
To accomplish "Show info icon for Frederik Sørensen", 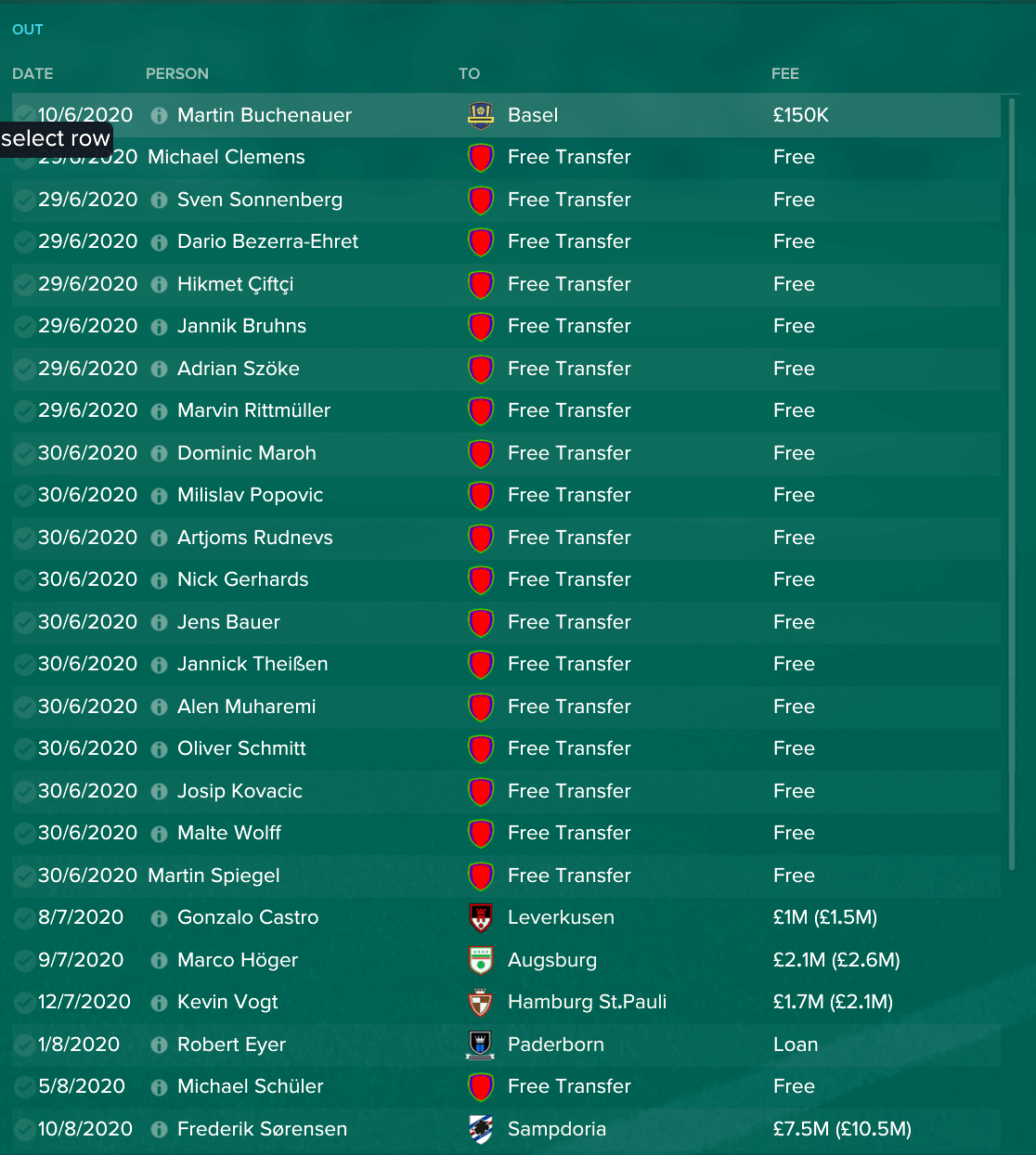I will 159,1129.
